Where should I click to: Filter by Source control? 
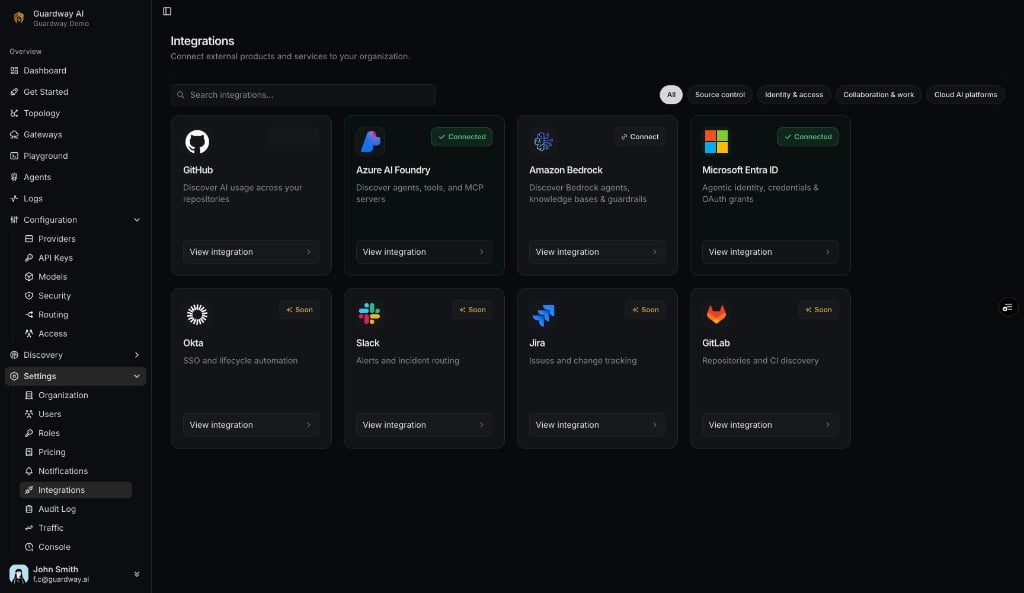click(x=720, y=95)
